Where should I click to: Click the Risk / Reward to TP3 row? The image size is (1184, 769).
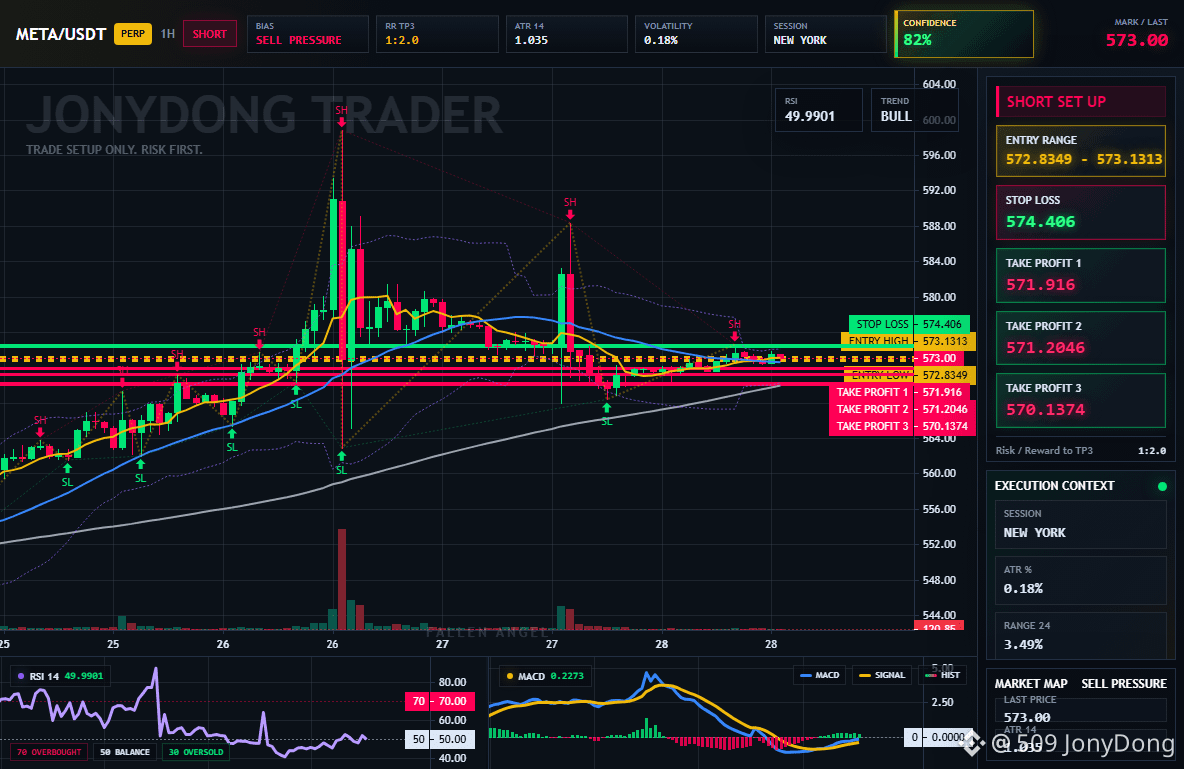[x=1081, y=450]
